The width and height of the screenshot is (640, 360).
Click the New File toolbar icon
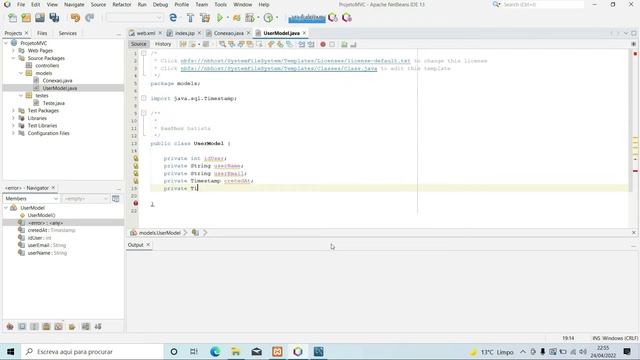coord(13,18)
